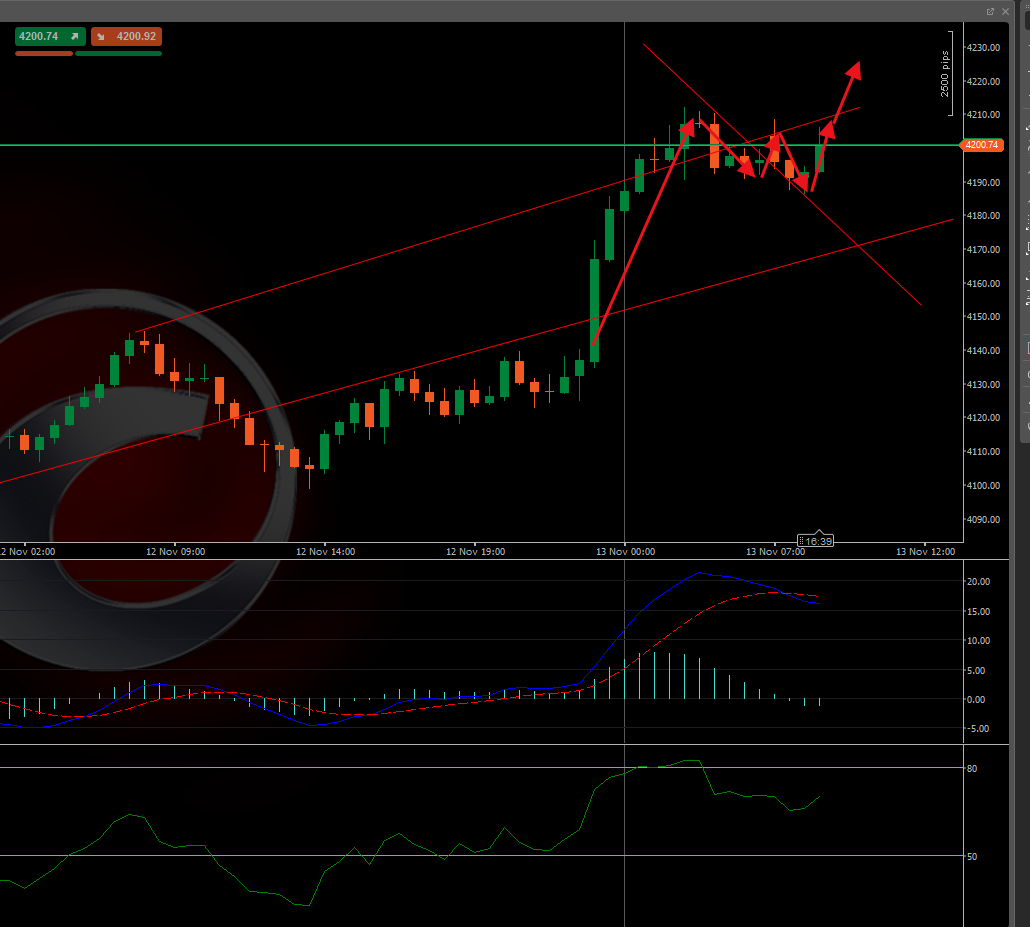Click the orange 4200.92 buy price button
The height and width of the screenshot is (927, 1030).
pyautogui.click(x=126, y=36)
